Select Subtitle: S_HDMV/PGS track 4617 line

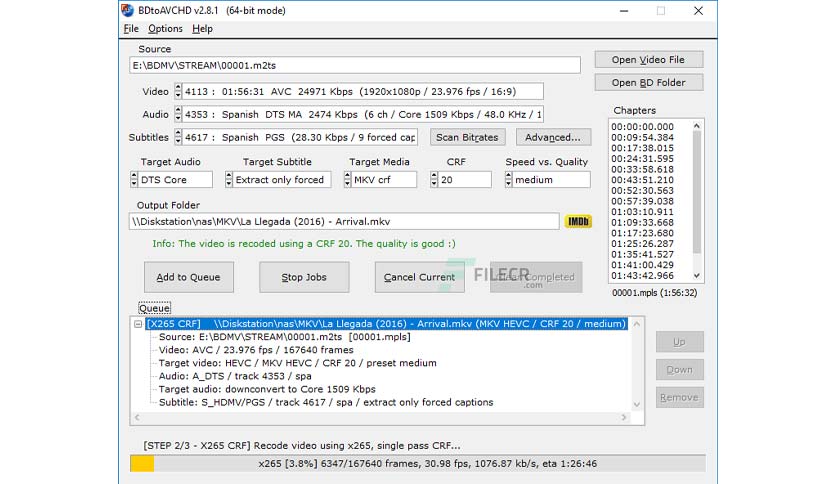[326, 402]
